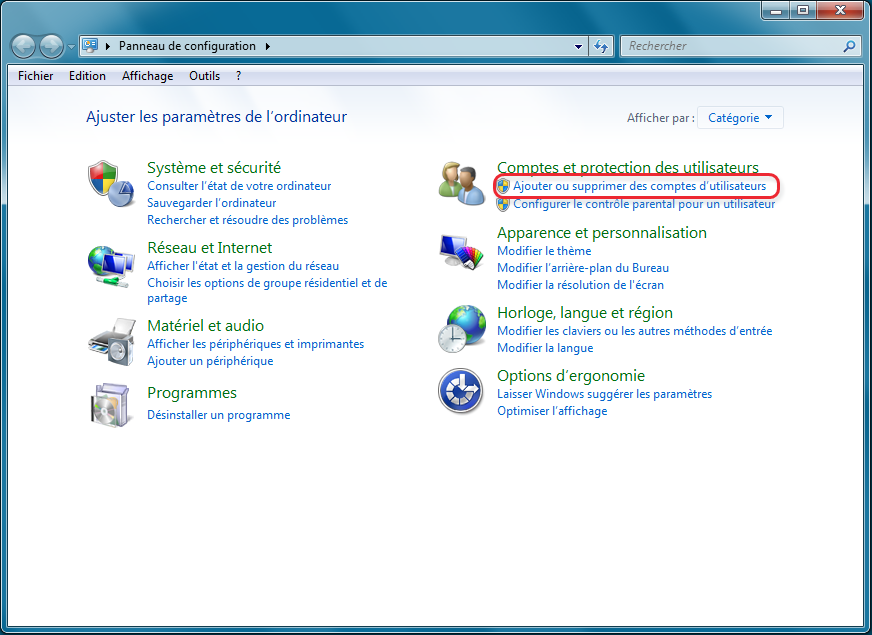Click Modifier l'arrière-plan du Bureau

coord(583,268)
